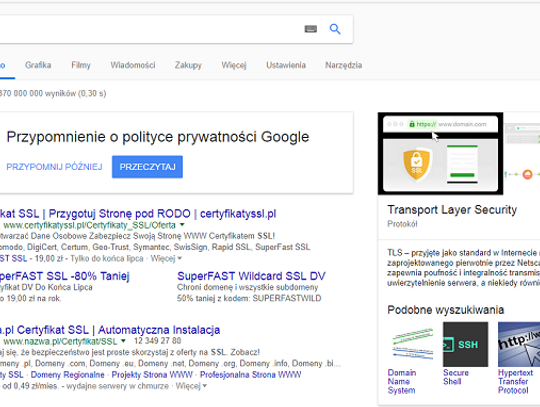Click the www.certyfikatyssl.pl green URL text
The width and height of the screenshot is (540, 407).
pos(90,225)
